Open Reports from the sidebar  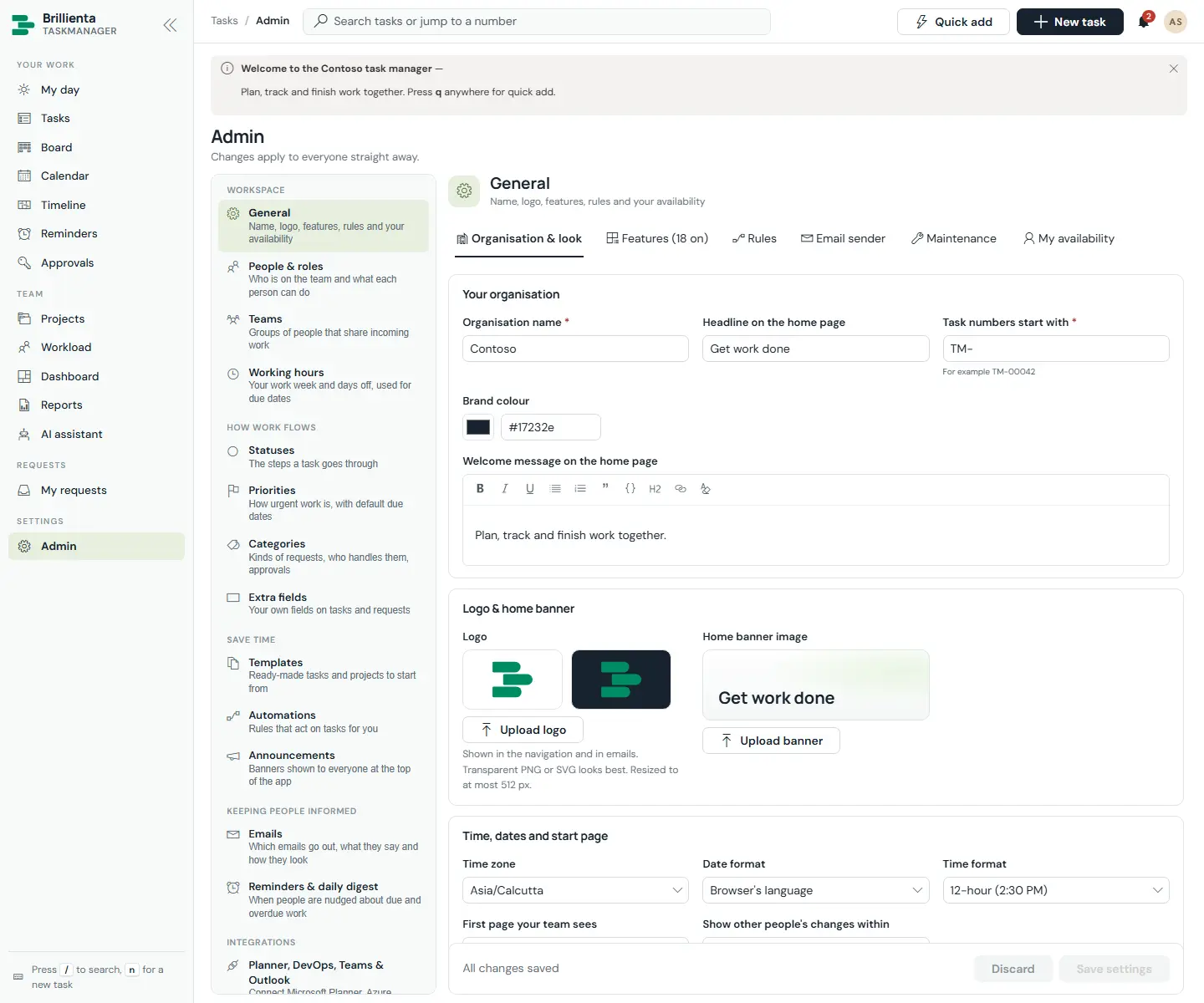(x=96, y=405)
